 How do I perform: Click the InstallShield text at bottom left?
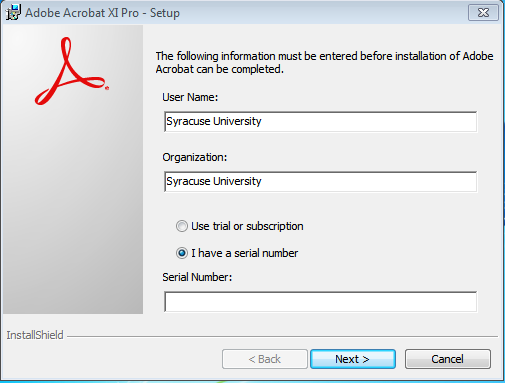click(35, 335)
